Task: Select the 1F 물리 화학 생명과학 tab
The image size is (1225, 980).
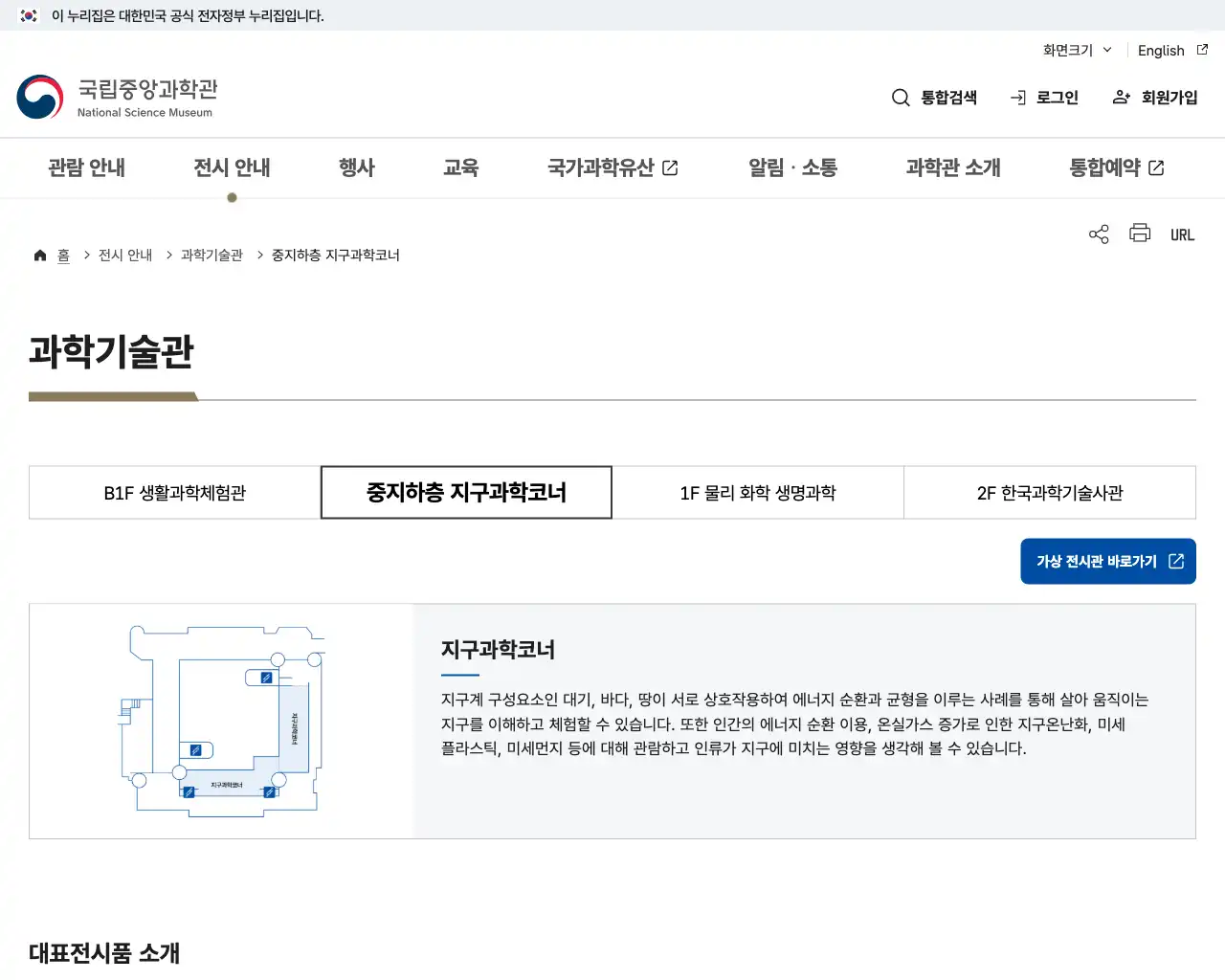Action: (757, 492)
